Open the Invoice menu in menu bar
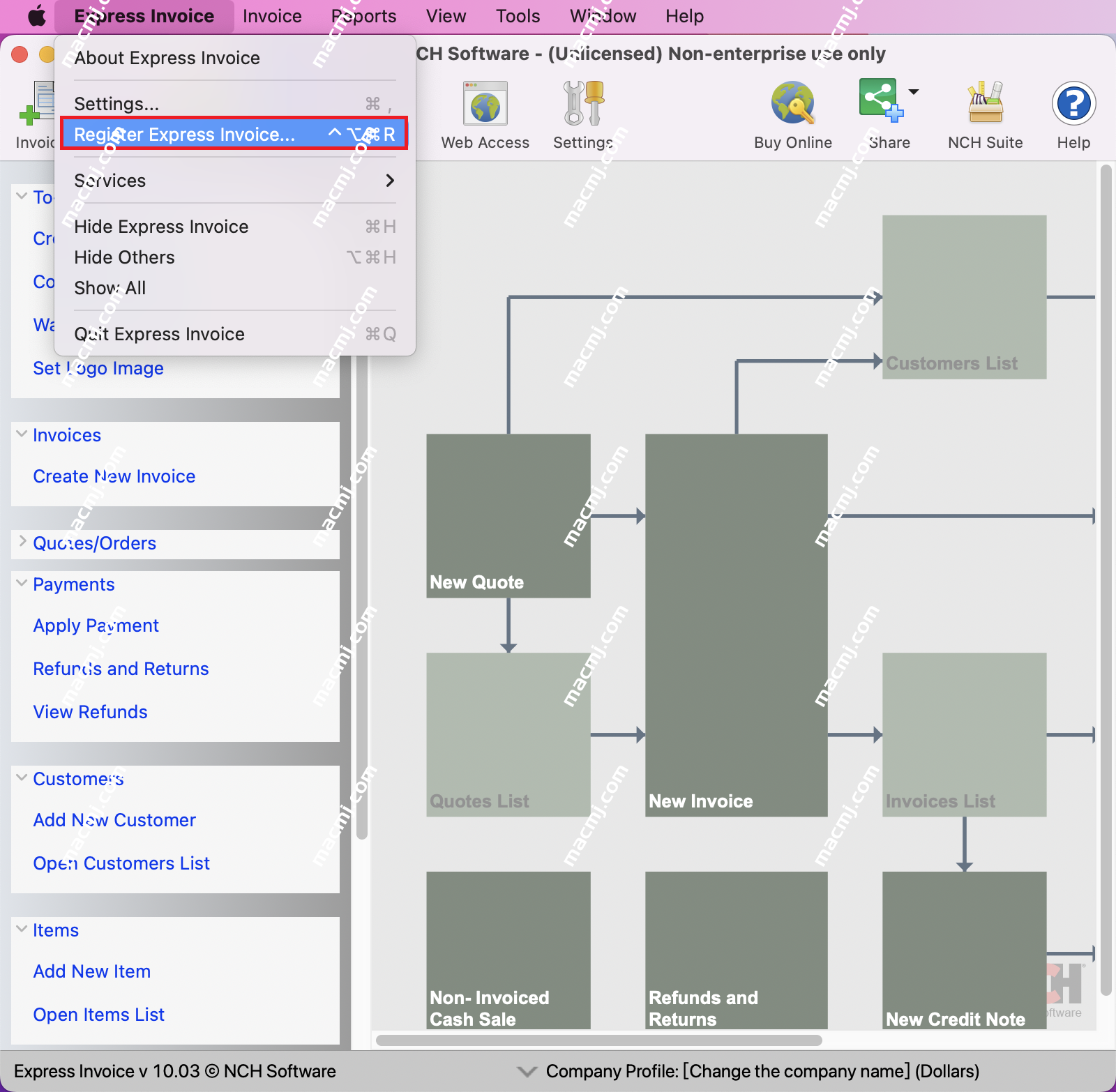1116x1092 pixels. click(x=272, y=16)
